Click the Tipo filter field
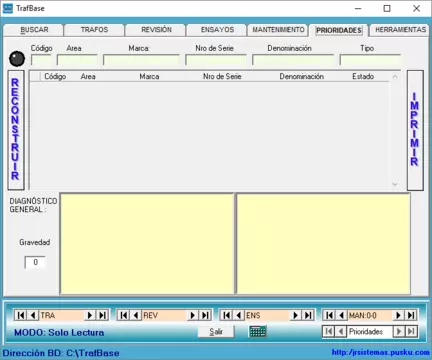The width and height of the screenshot is (432, 360). pos(370,60)
